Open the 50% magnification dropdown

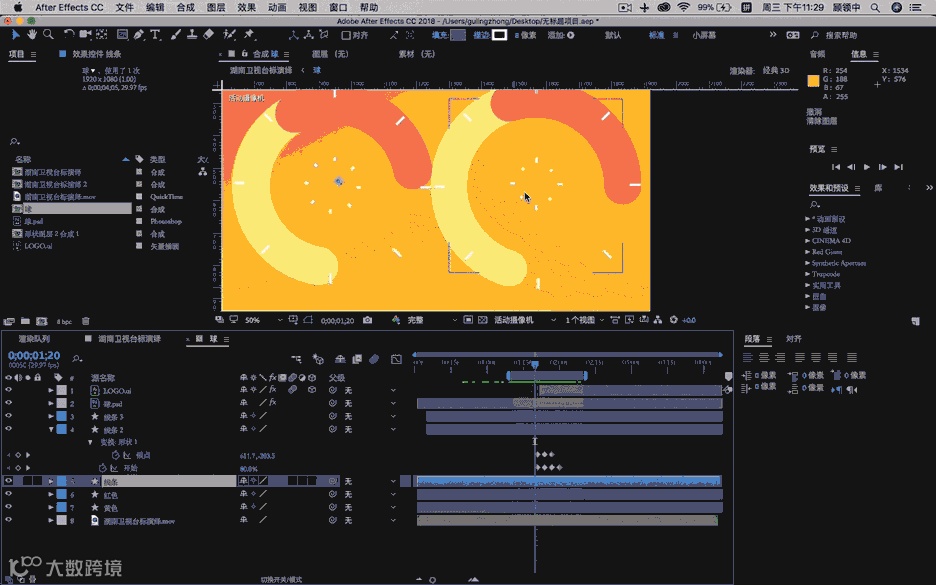pyautogui.click(x=257, y=320)
